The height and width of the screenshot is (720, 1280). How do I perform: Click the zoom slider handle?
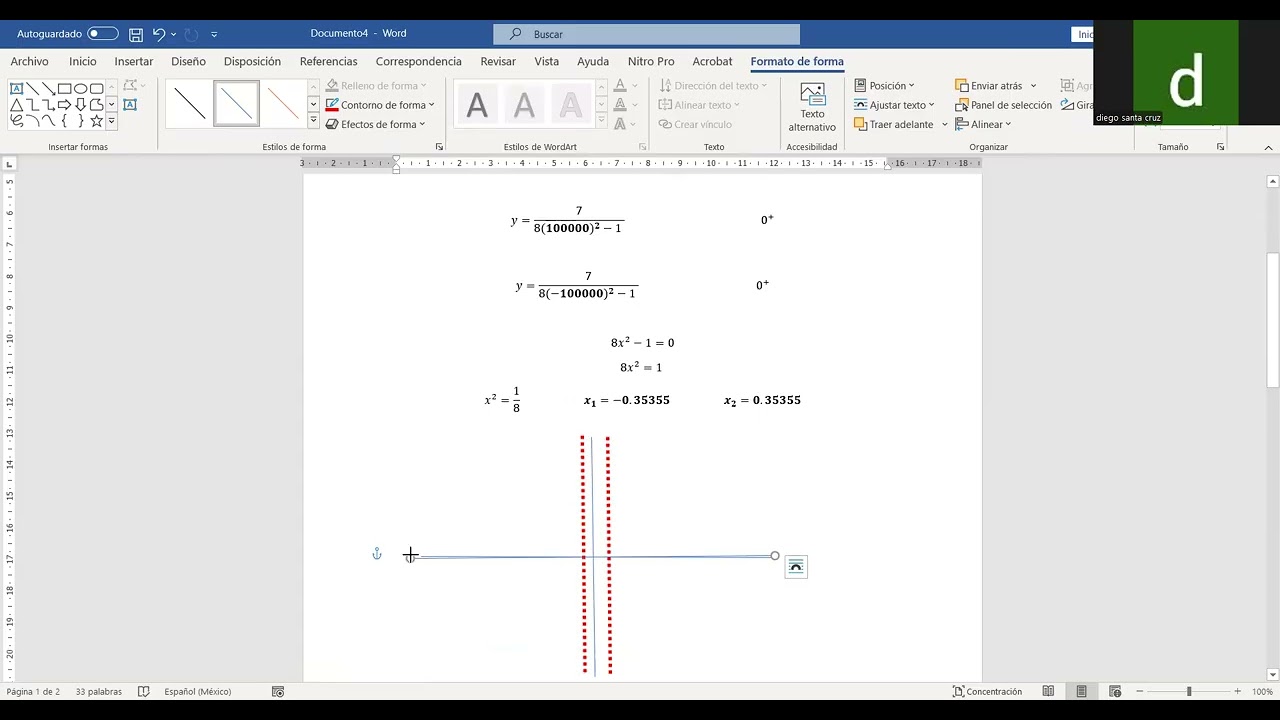pyautogui.click(x=1189, y=691)
